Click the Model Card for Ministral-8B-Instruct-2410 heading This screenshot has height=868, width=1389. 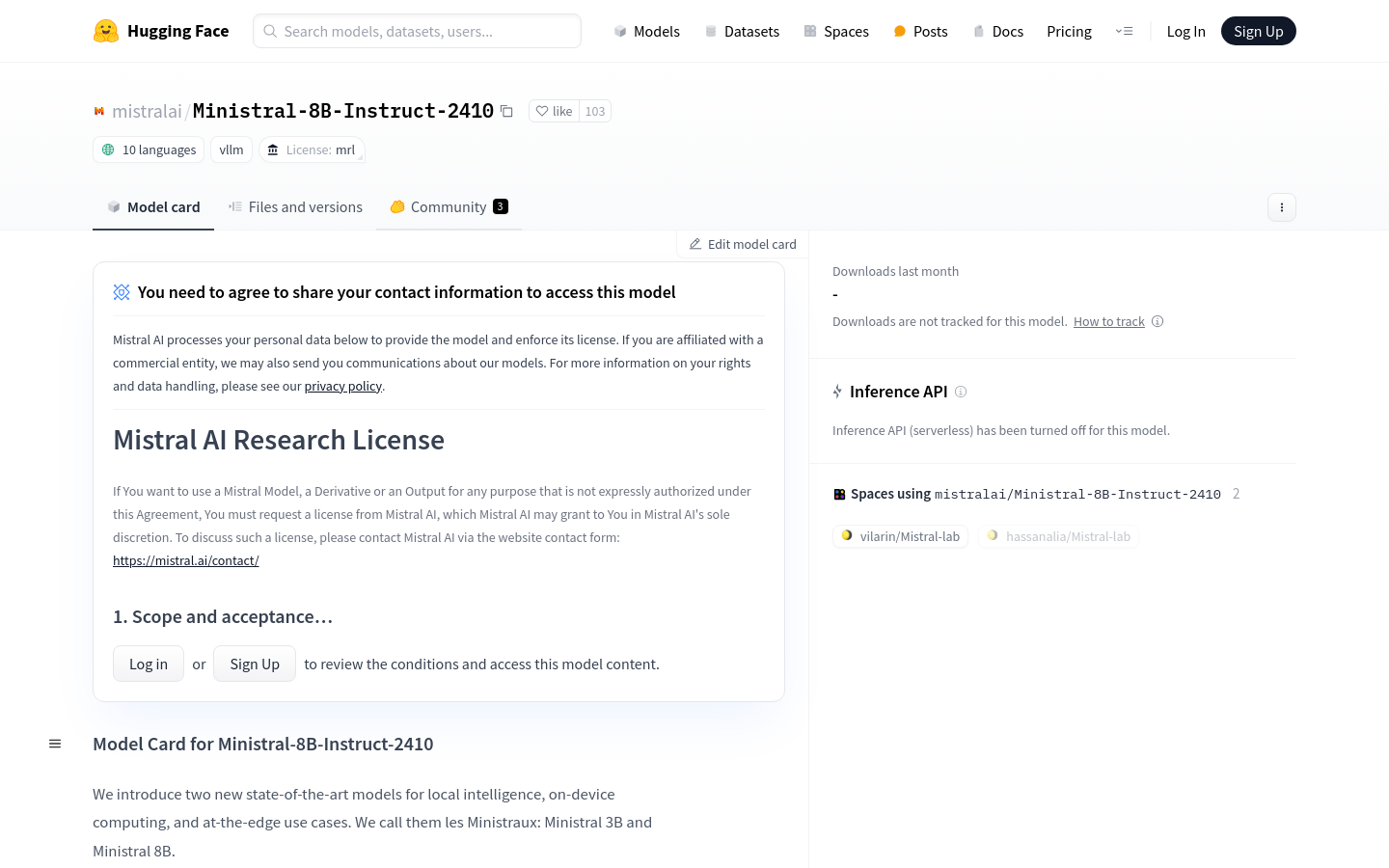(263, 744)
